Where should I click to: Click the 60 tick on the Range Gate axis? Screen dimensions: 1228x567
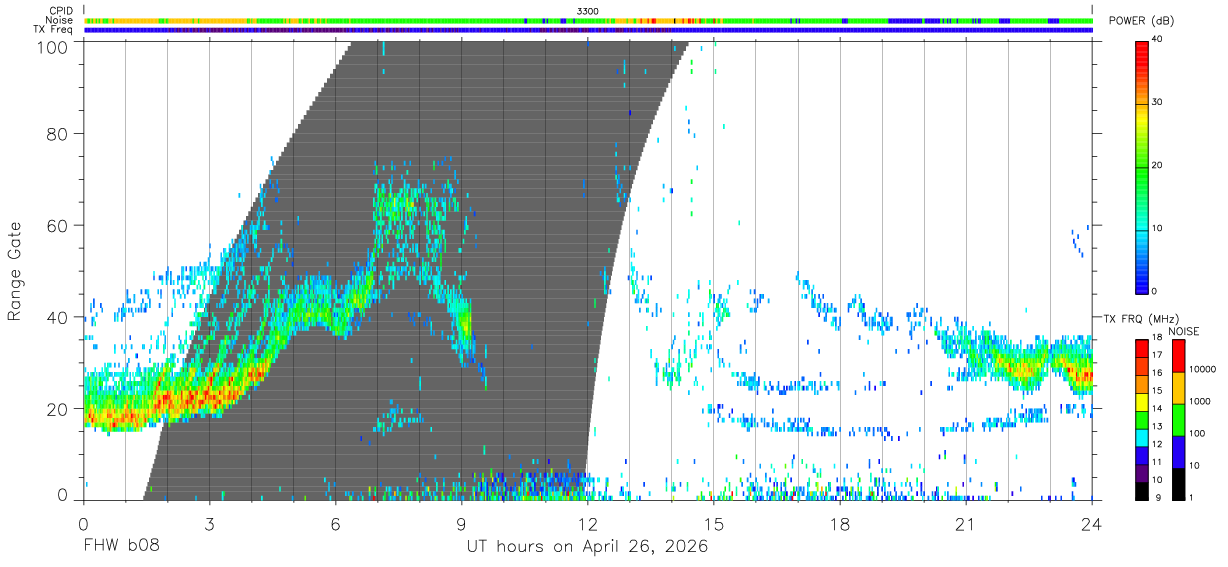click(59, 226)
